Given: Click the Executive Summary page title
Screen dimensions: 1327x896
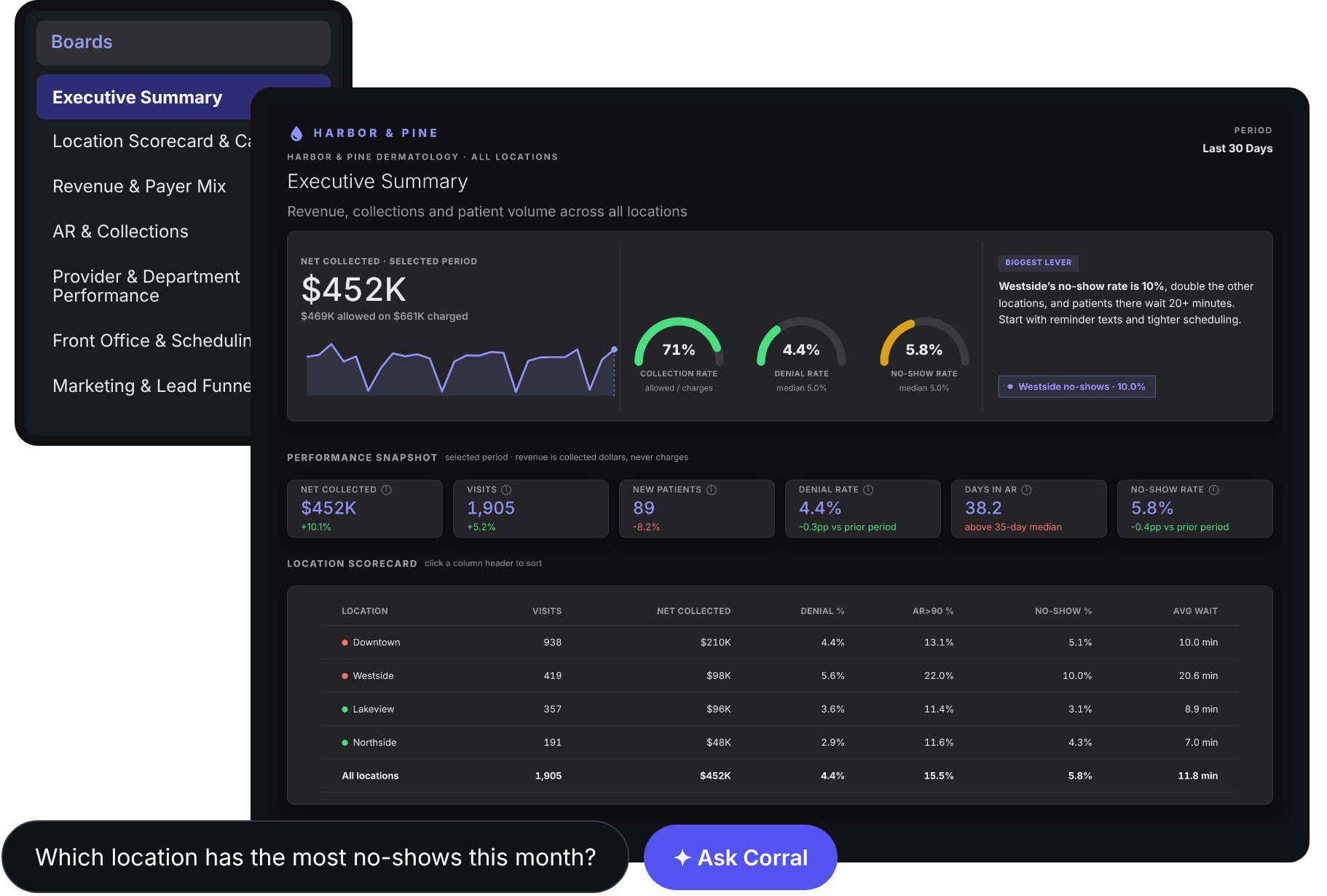Looking at the screenshot, I should tap(377, 181).
